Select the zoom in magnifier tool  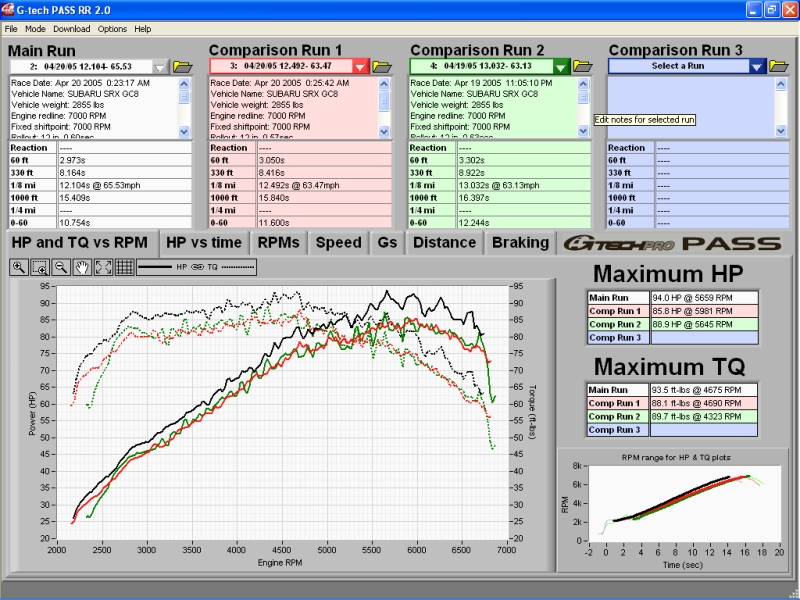point(20,267)
